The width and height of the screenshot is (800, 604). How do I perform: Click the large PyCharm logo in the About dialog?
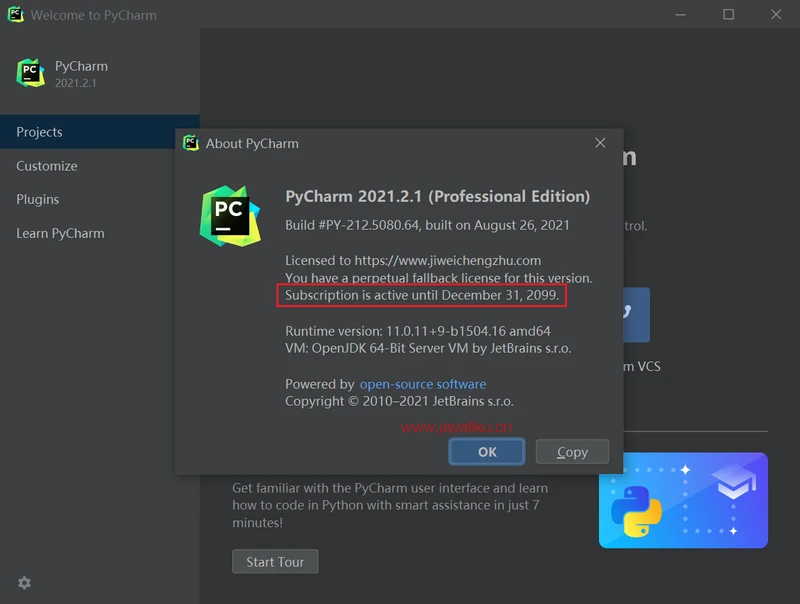230,216
